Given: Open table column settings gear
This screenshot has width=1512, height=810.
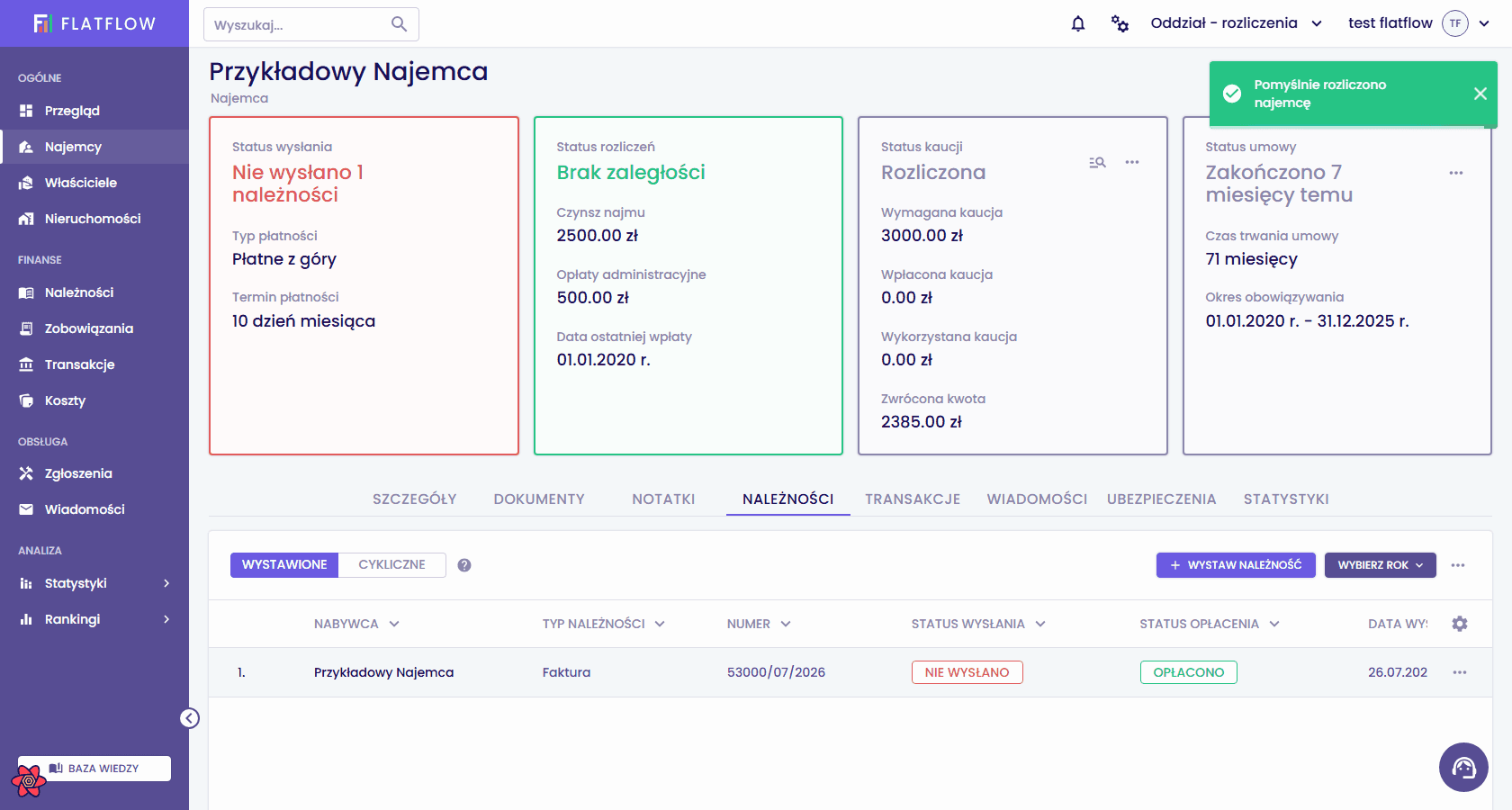Looking at the screenshot, I should [x=1460, y=624].
